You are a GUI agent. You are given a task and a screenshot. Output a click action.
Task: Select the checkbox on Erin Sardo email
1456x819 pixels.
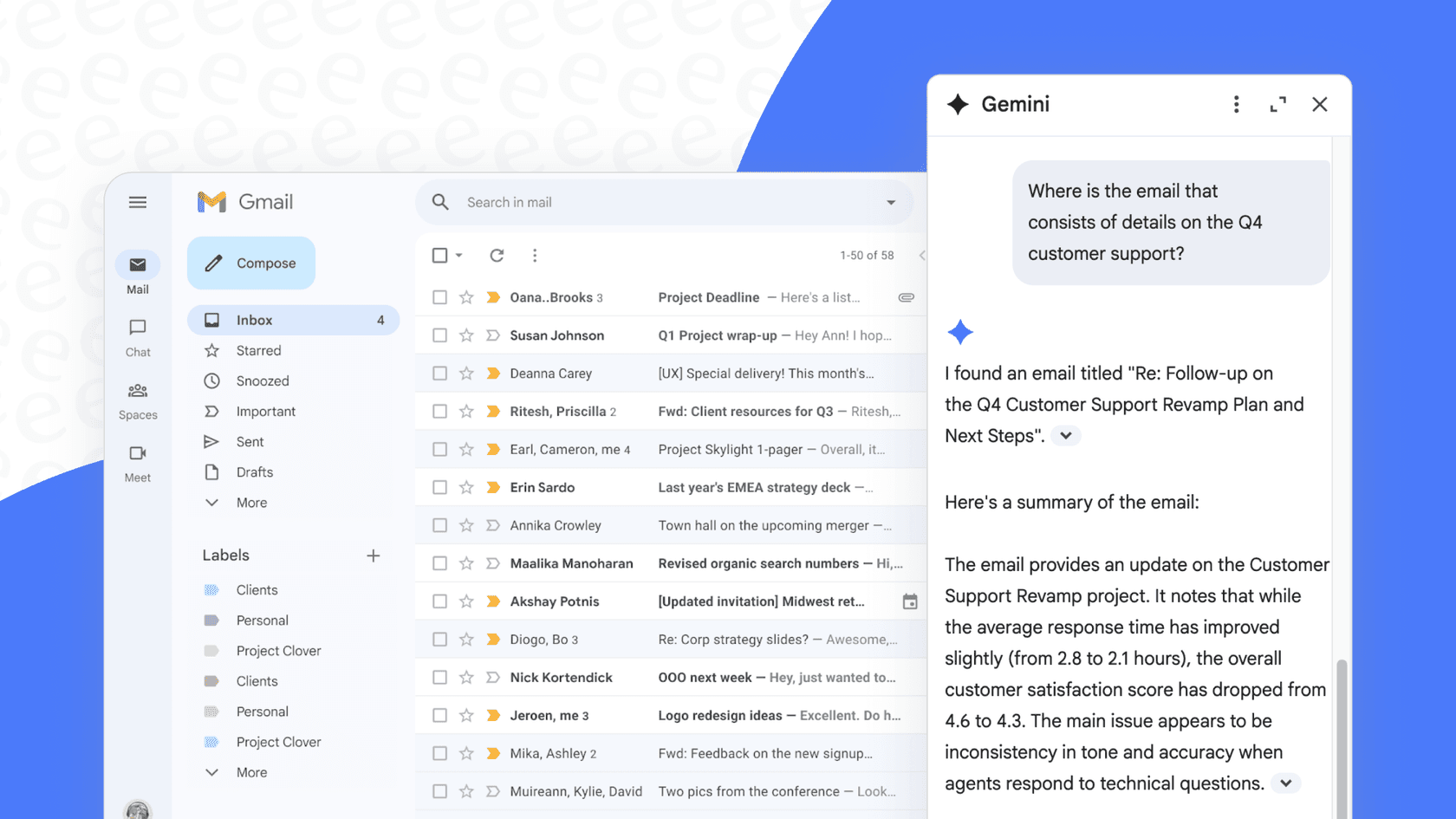[439, 487]
